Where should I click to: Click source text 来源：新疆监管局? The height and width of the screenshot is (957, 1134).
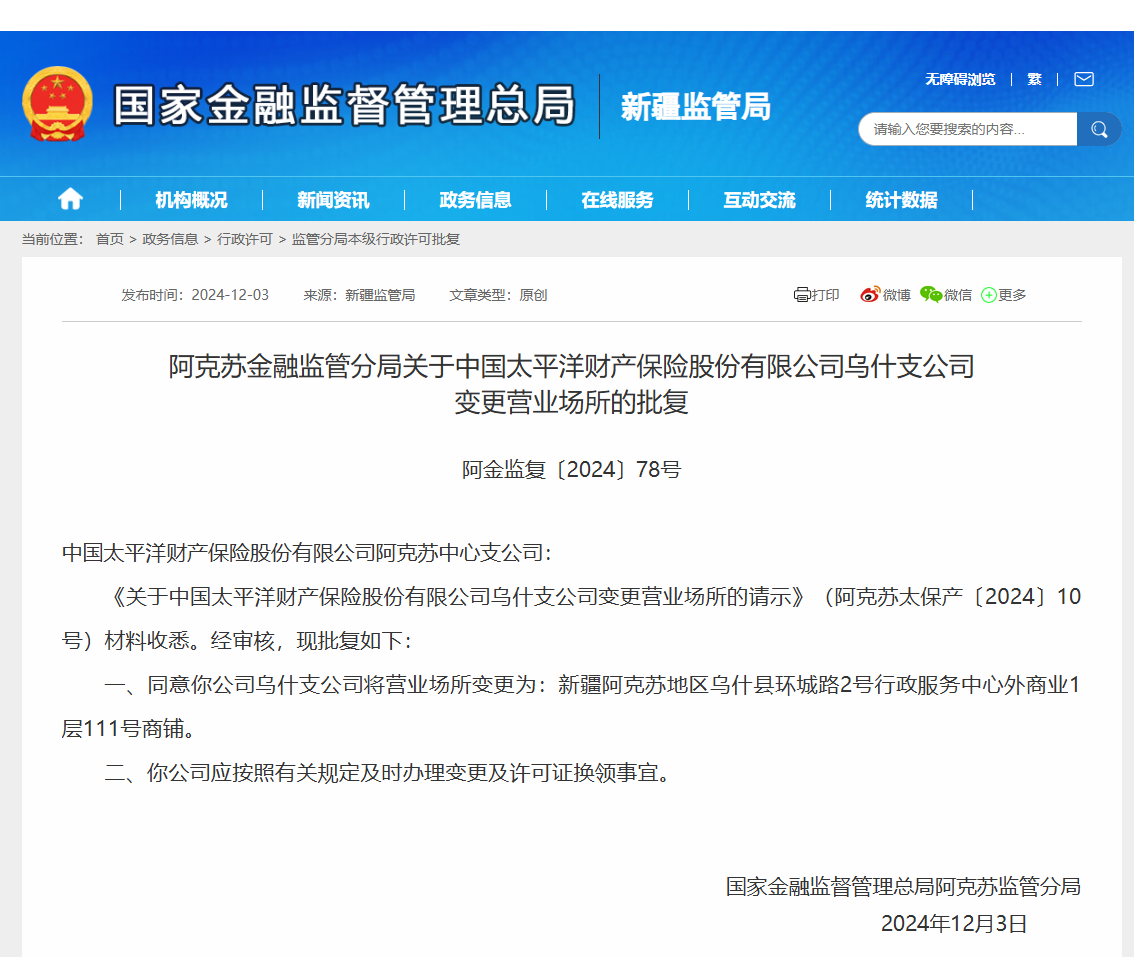click(x=359, y=295)
